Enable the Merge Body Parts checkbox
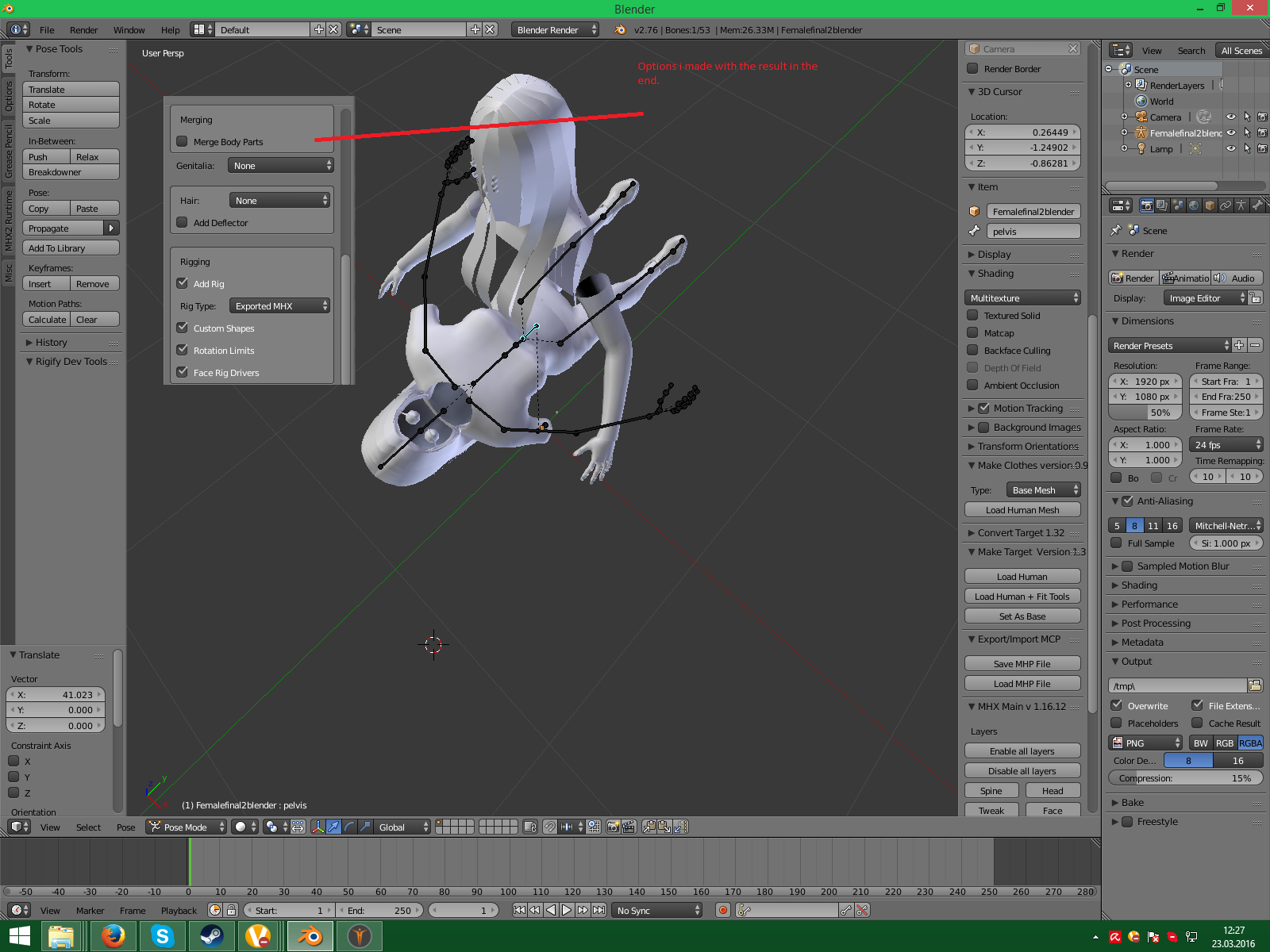This screenshot has width=1270, height=952. (x=182, y=141)
